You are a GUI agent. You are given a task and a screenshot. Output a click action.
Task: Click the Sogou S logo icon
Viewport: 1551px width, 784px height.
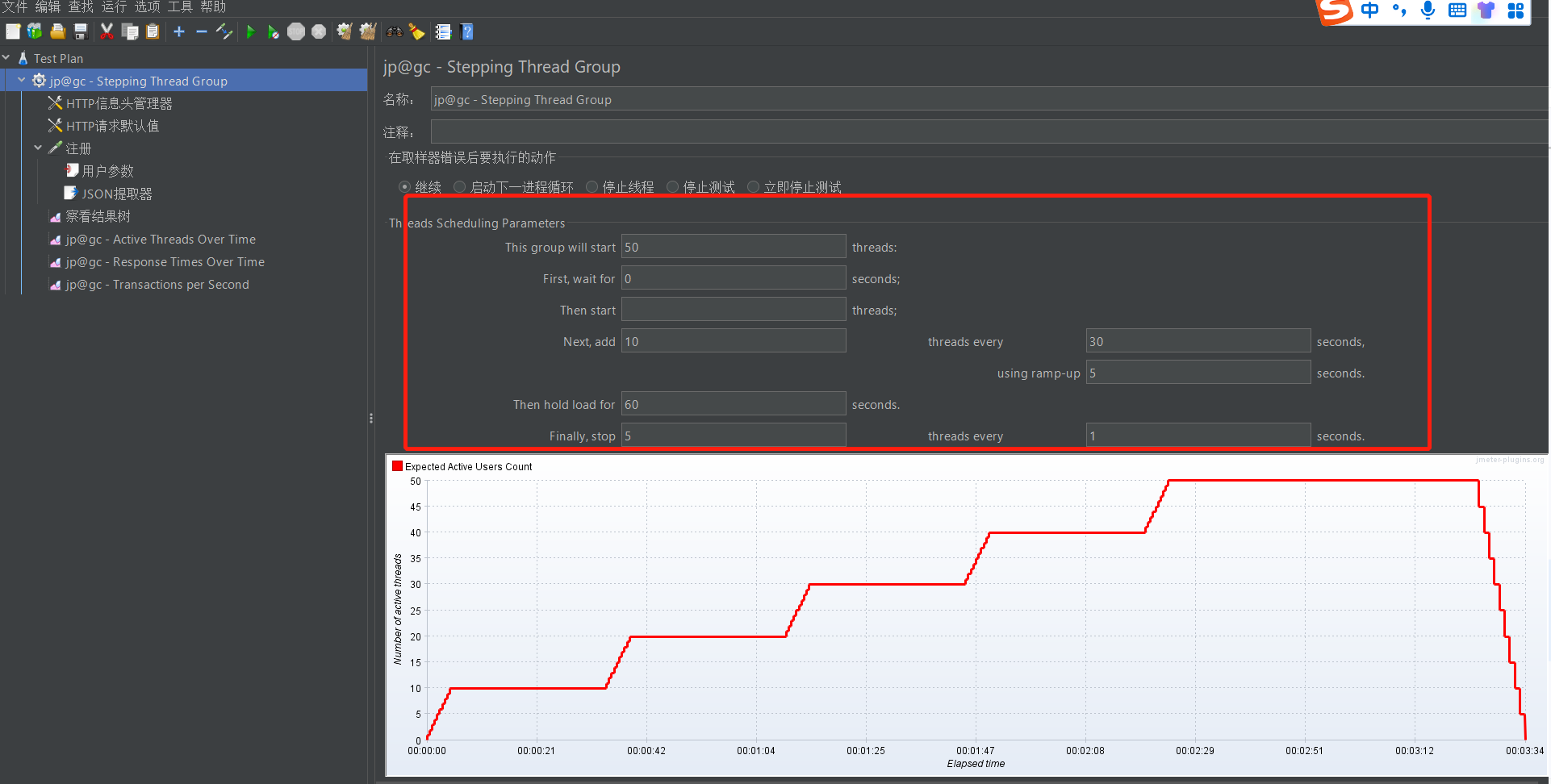(x=1335, y=11)
